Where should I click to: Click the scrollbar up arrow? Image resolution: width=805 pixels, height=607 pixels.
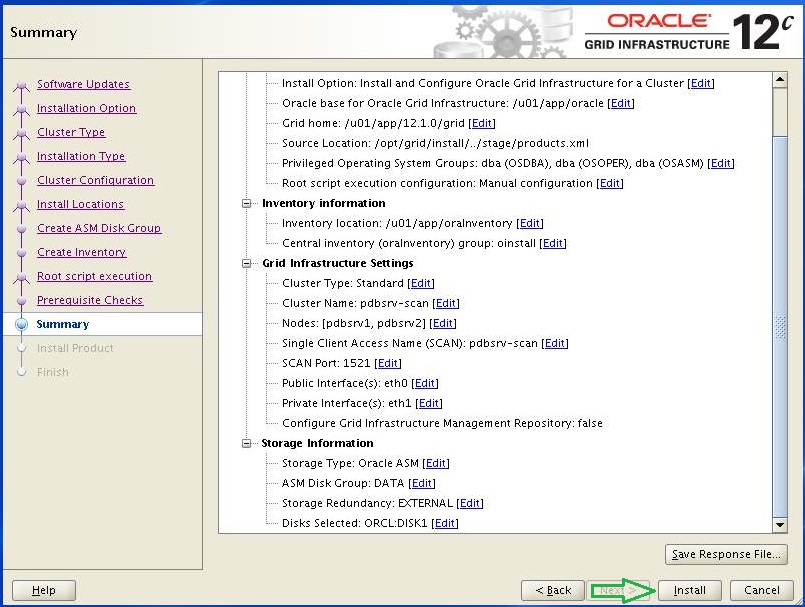click(780, 80)
